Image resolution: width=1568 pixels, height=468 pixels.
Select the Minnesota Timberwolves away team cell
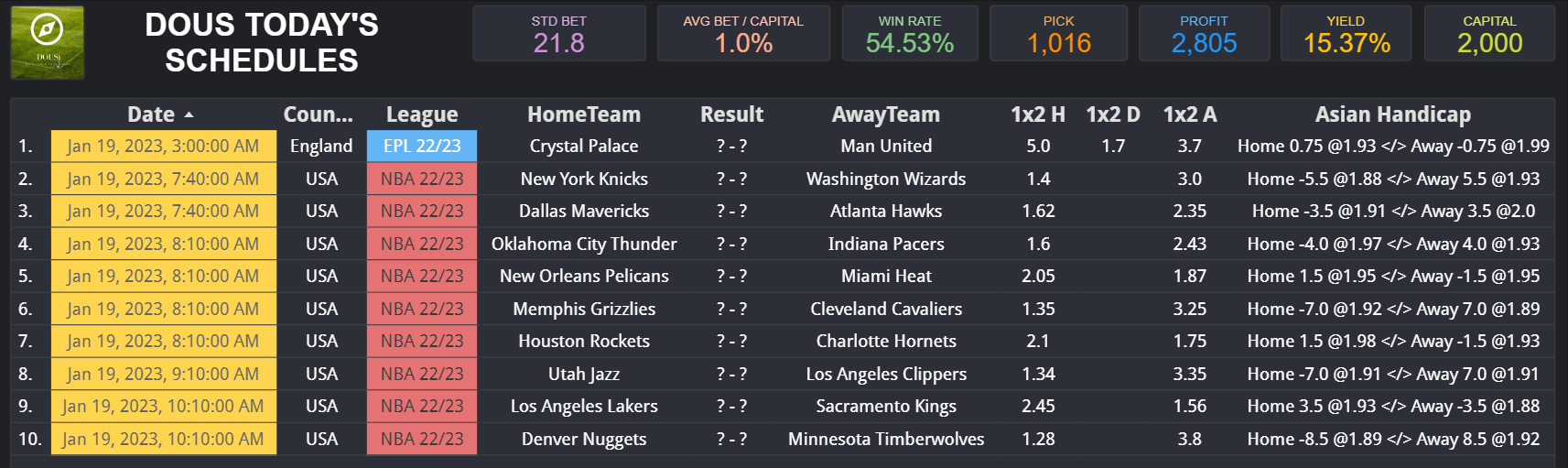click(x=885, y=440)
